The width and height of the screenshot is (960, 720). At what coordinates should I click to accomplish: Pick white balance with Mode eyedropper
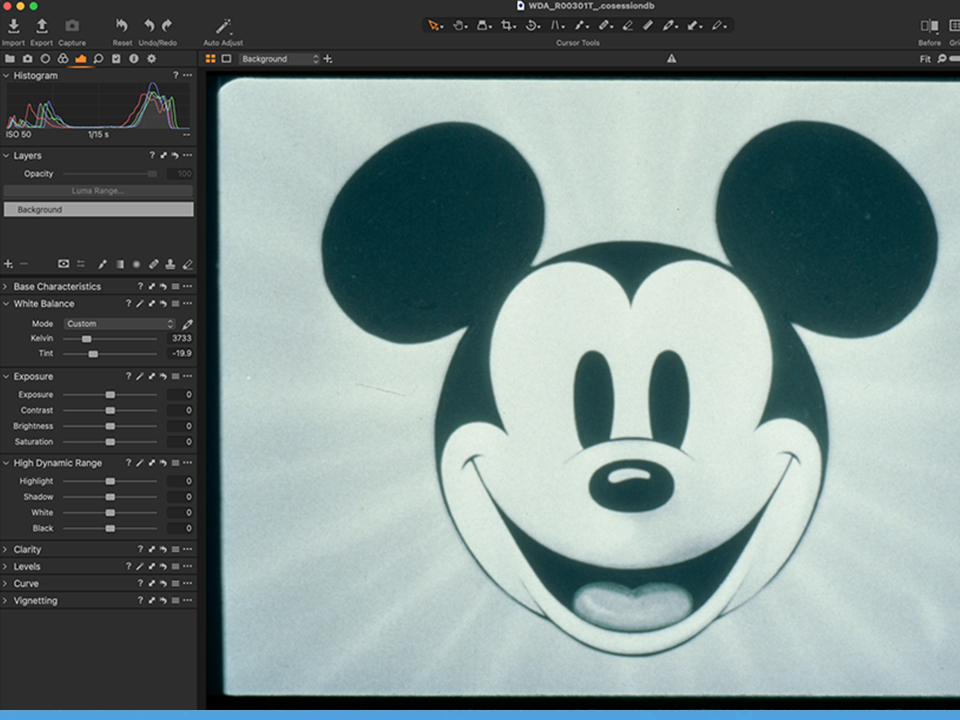click(187, 324)
